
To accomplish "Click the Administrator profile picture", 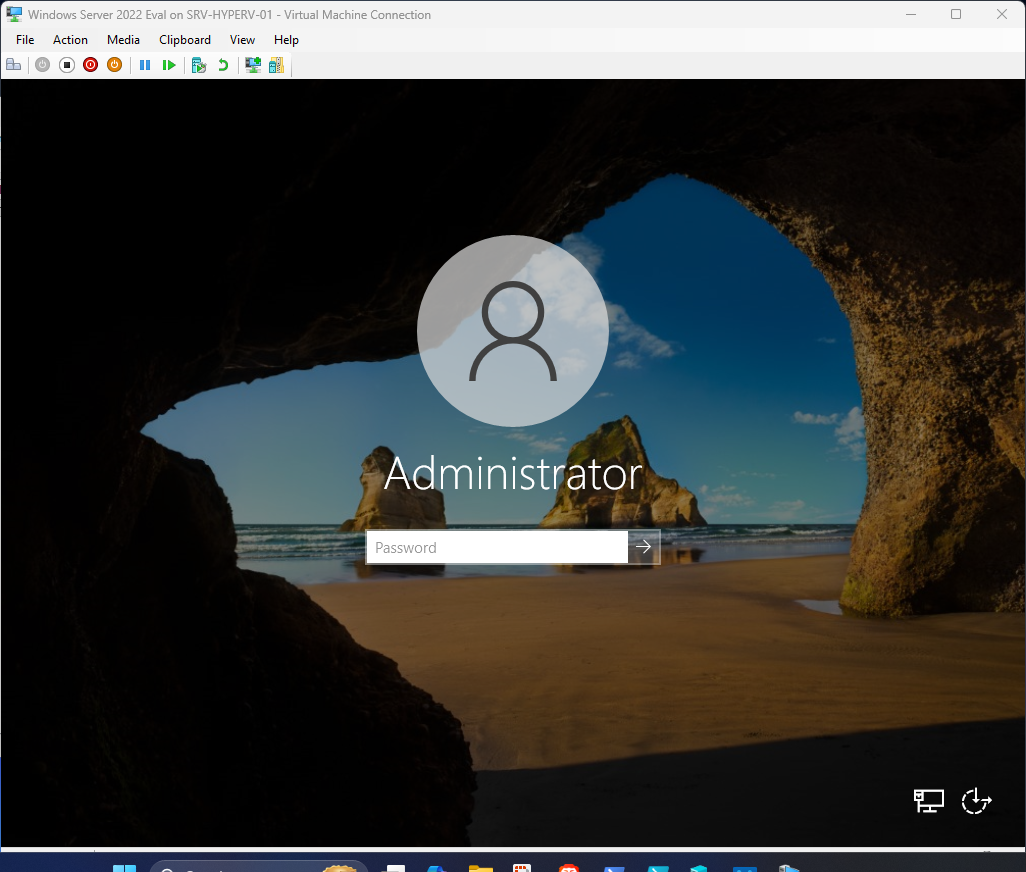I will [512, 330].
